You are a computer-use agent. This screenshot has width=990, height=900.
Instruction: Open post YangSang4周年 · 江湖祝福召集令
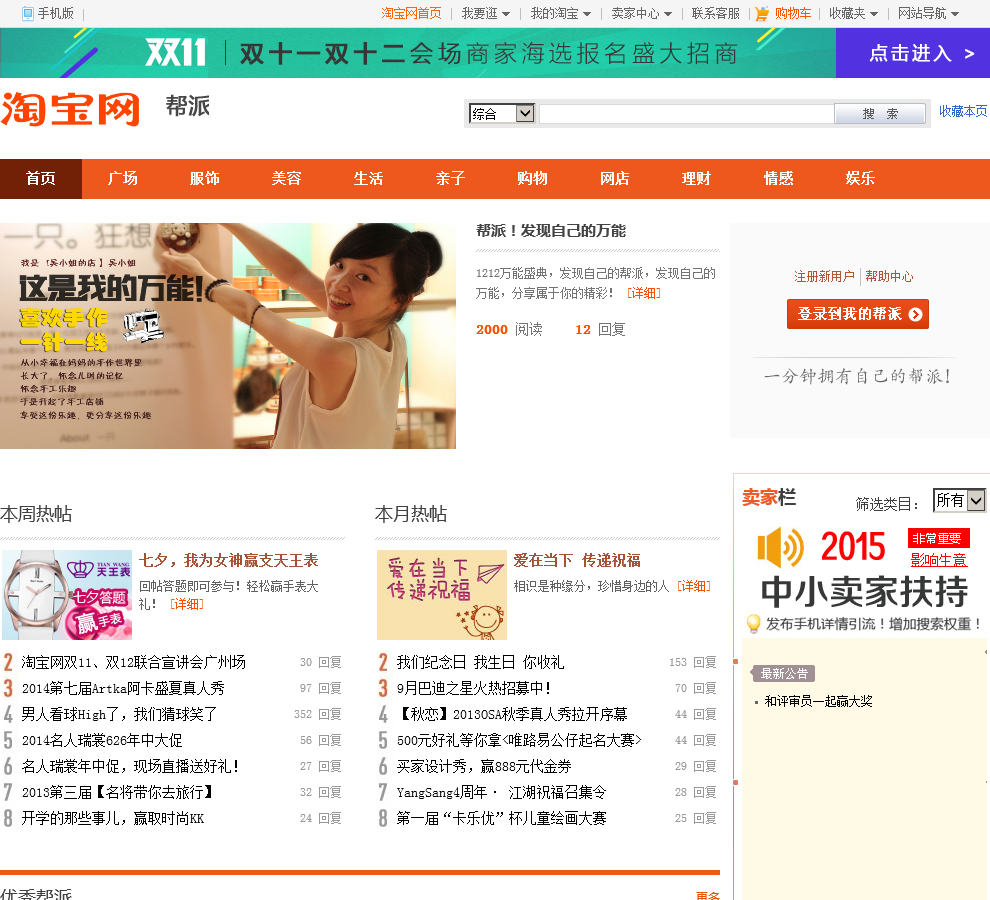[x=501, y=792]
